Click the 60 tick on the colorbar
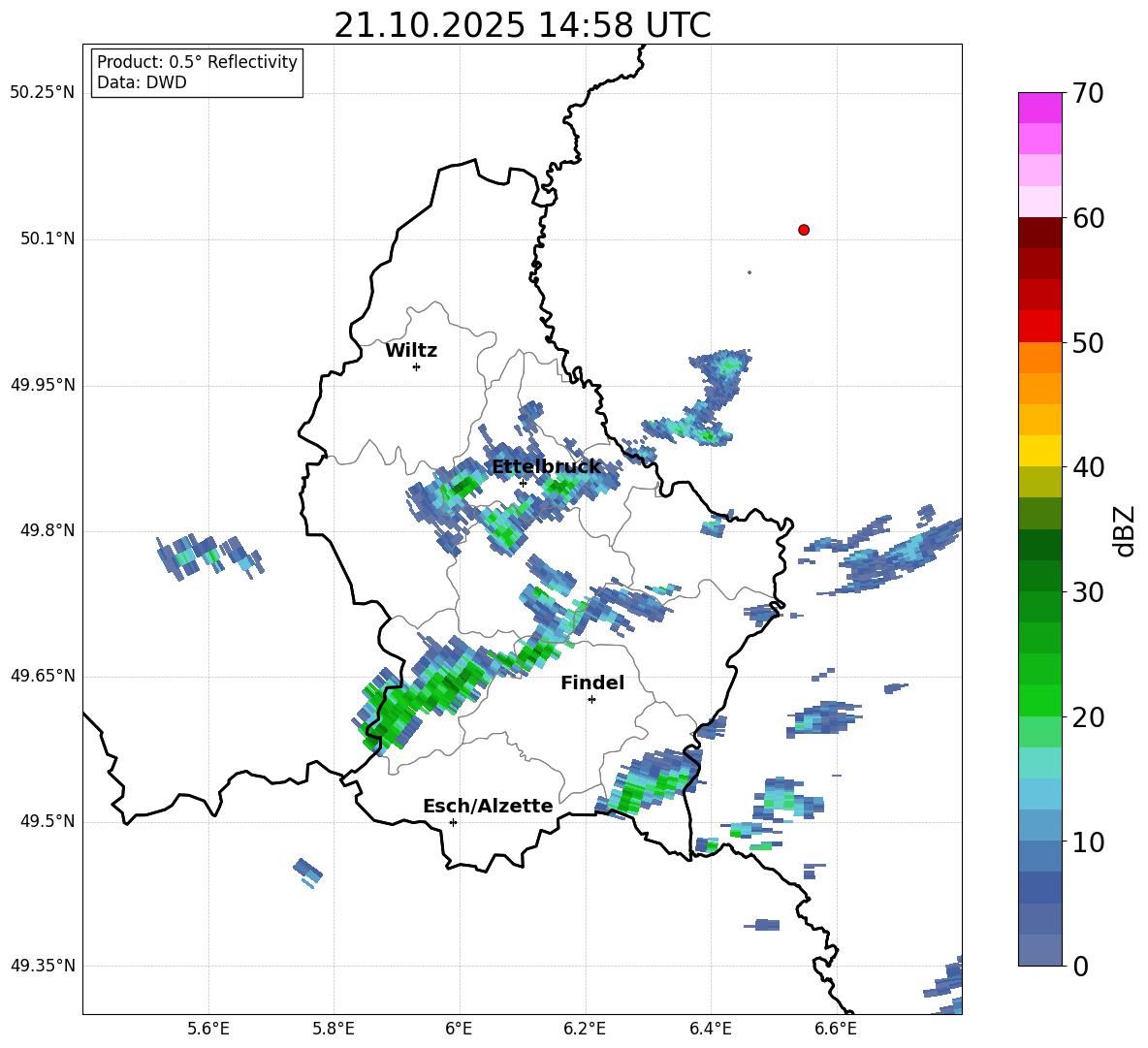The height and width of the screenshot is (1048, 1148). [x=1088, y=218]
